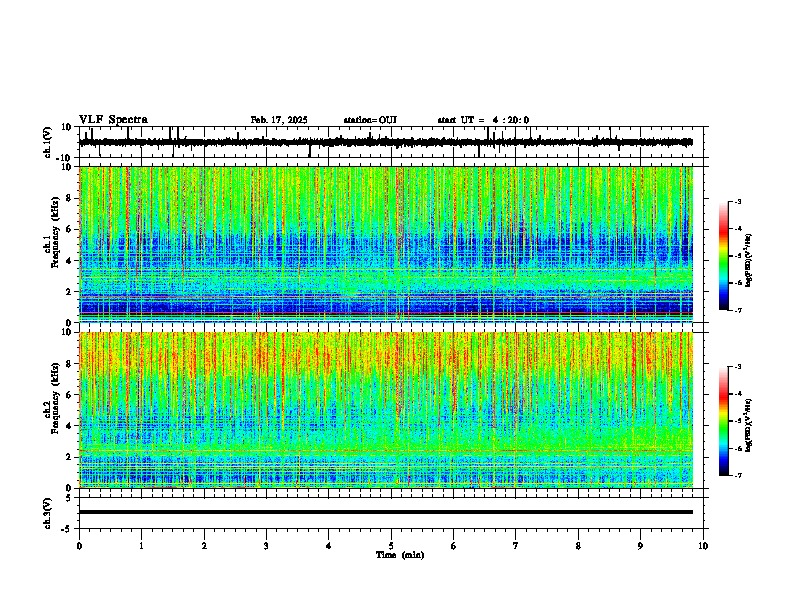The width and height of the screenshot is (792, 612).
Task: Click time axis tick label "1"
Action: (x=141, y=546)
